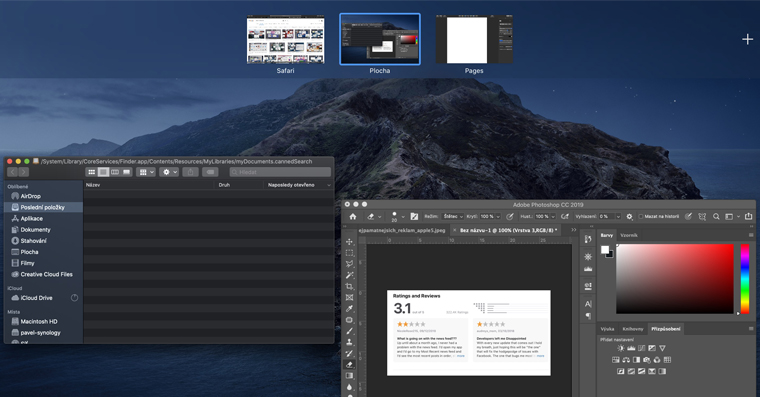
Task: Select the Blur tool
Action: 349,387
